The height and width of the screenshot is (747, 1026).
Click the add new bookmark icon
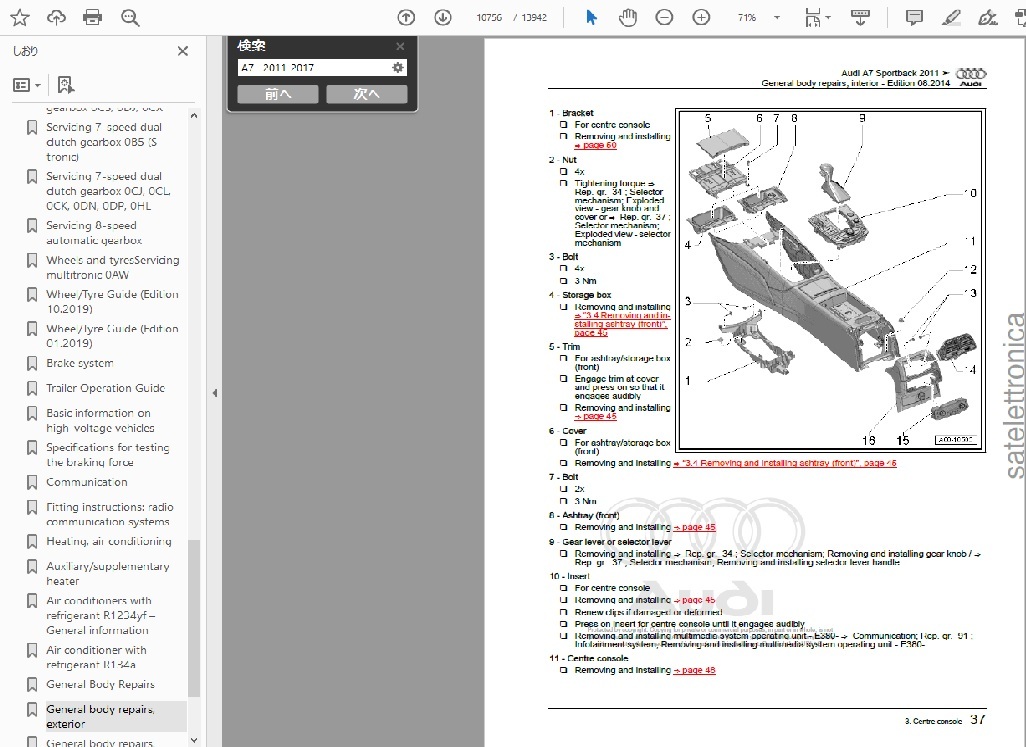click(65, 84)
